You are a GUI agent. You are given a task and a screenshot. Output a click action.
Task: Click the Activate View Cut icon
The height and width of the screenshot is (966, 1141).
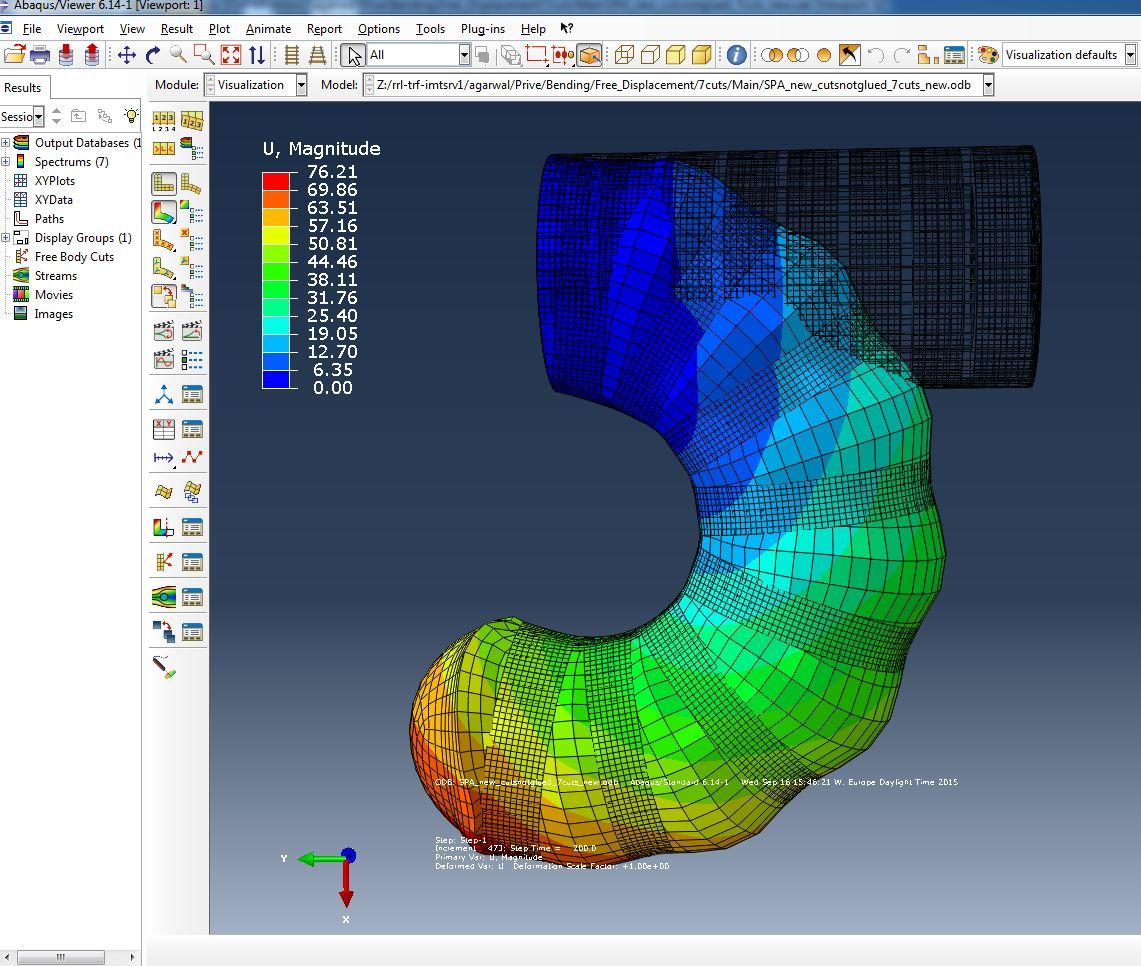(164, 527)
